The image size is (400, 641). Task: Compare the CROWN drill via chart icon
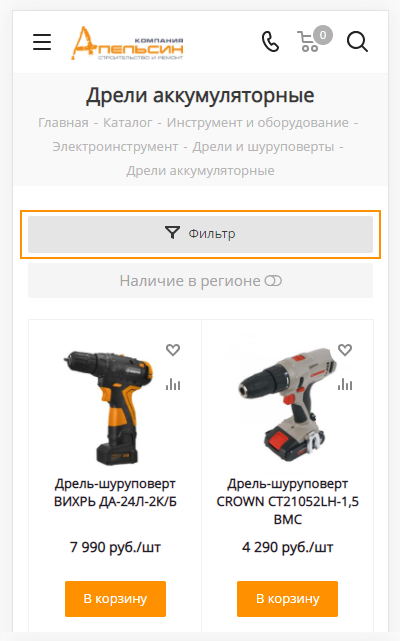345,384
